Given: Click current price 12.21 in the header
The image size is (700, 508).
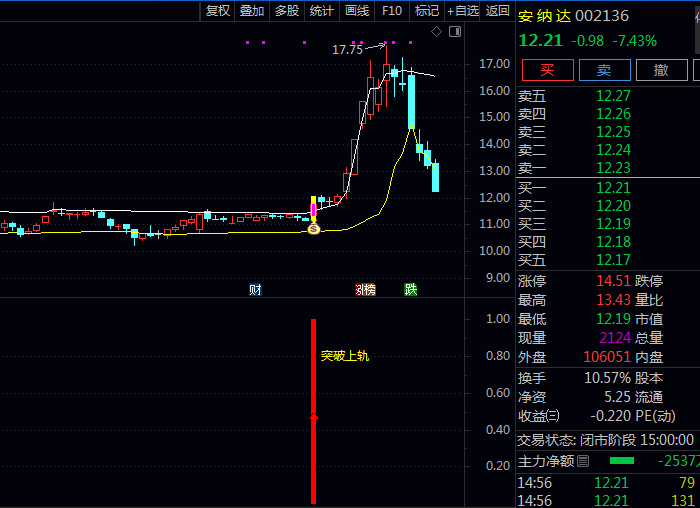Looking at the screenshot, I should [x=541, y=41].
